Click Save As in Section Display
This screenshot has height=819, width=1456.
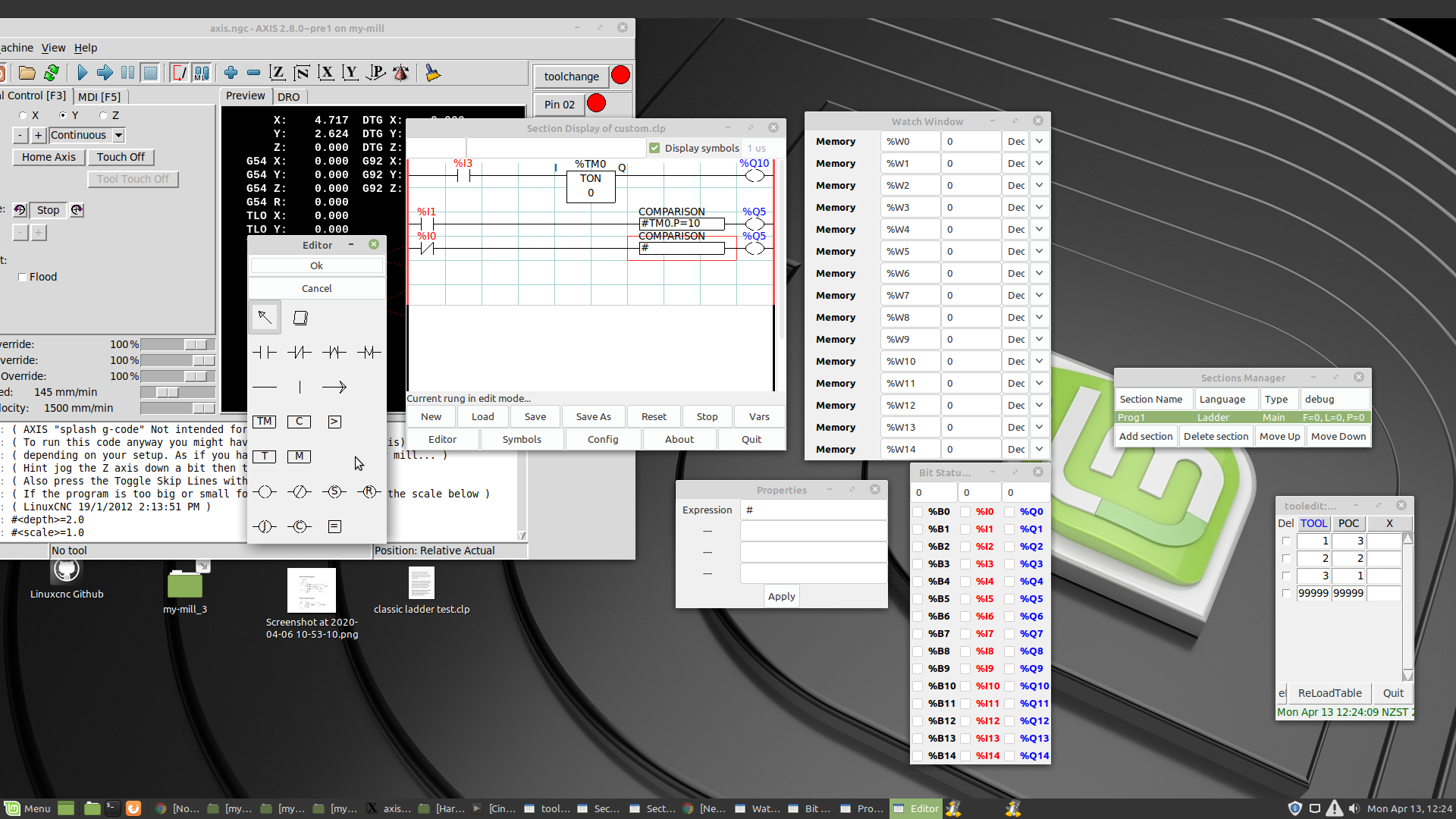[593, 416]
